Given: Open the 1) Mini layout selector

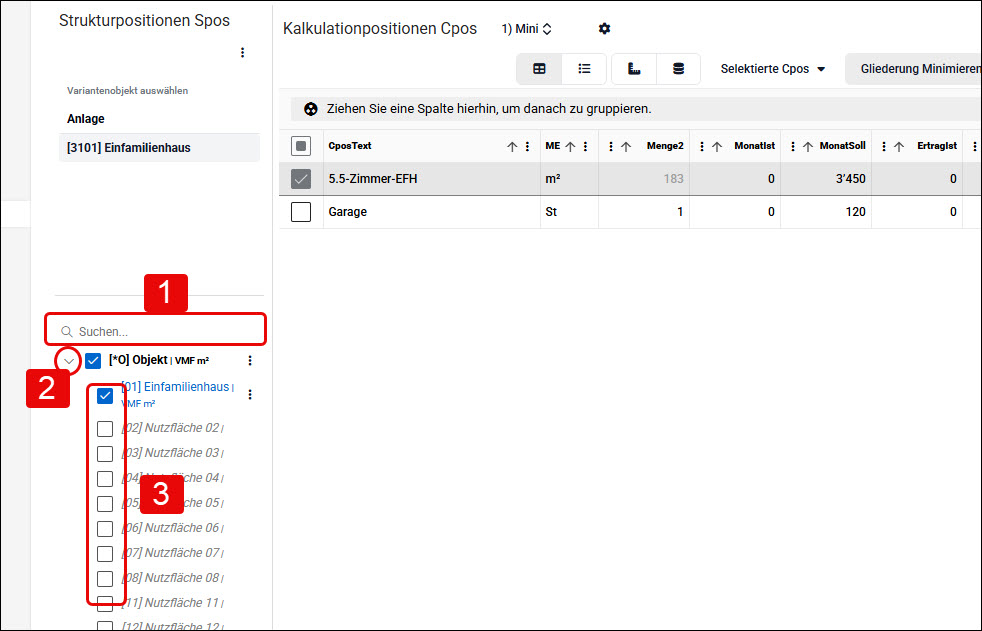Looking at the screenshot, I should pyautogui.click(x=527, y=29).
